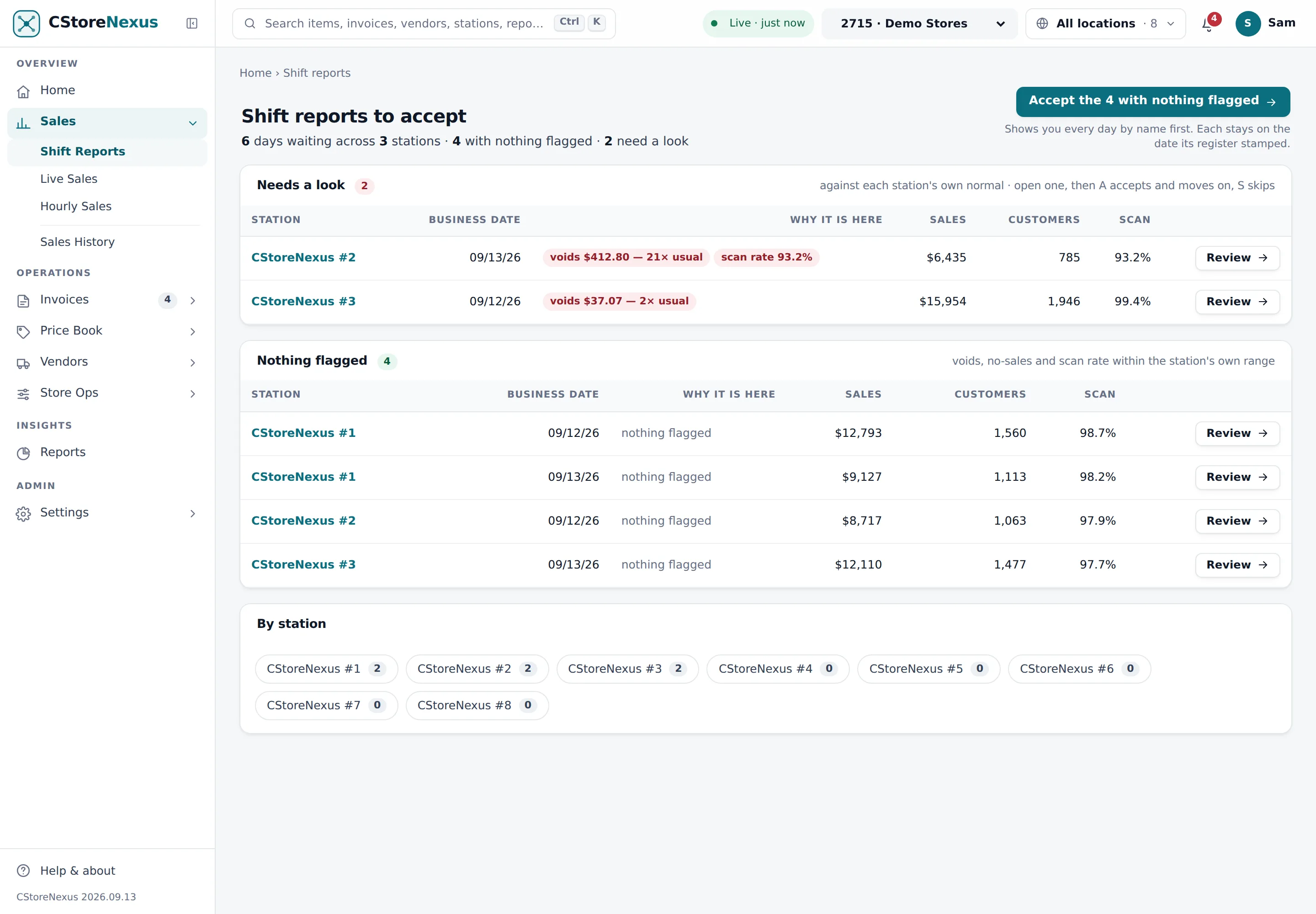
Task: Filter by CStoreNexus #4 station chip
Action: click(778, 669)
